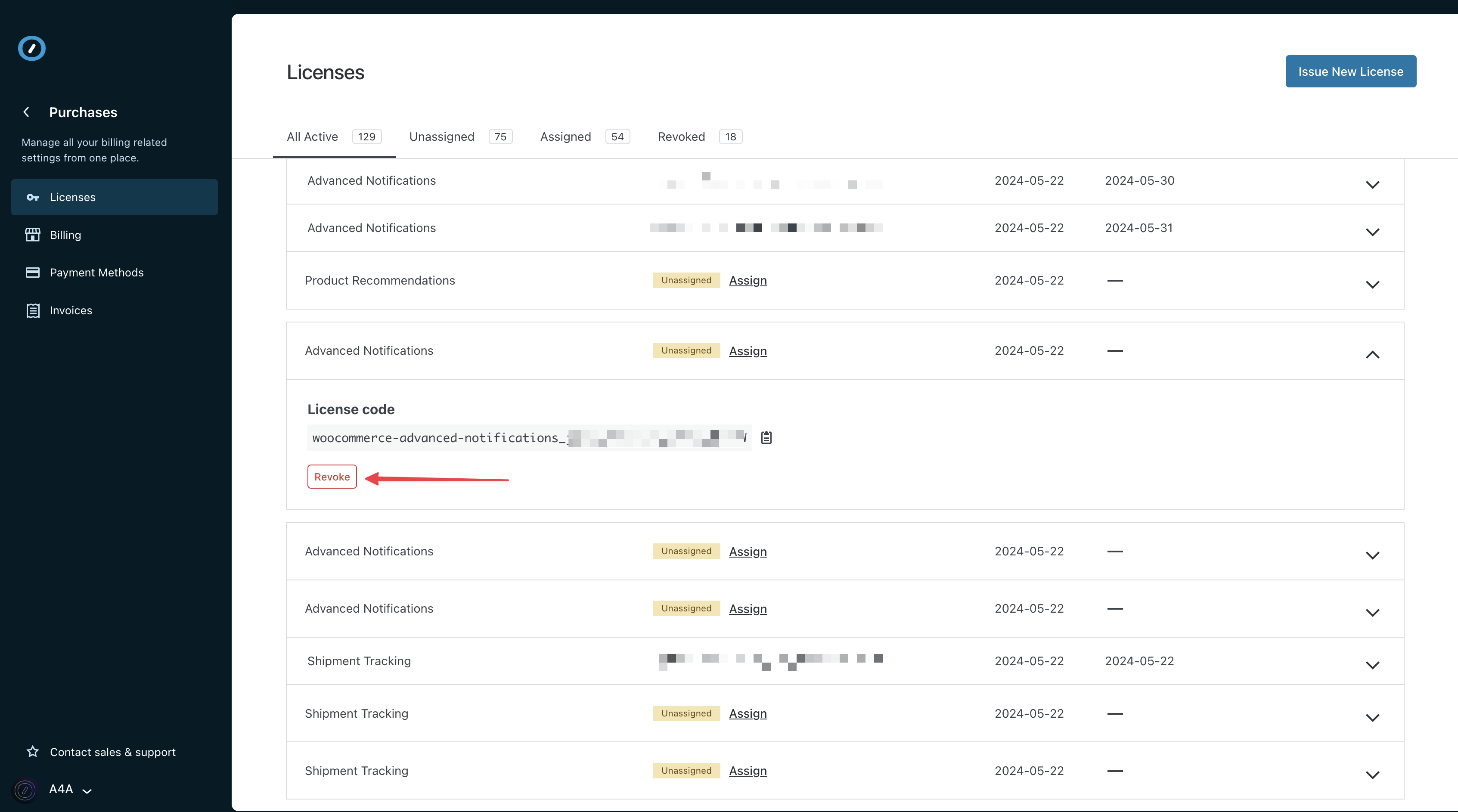
Task: Copy license code with the clipboard icon
Action: point(766,437)
